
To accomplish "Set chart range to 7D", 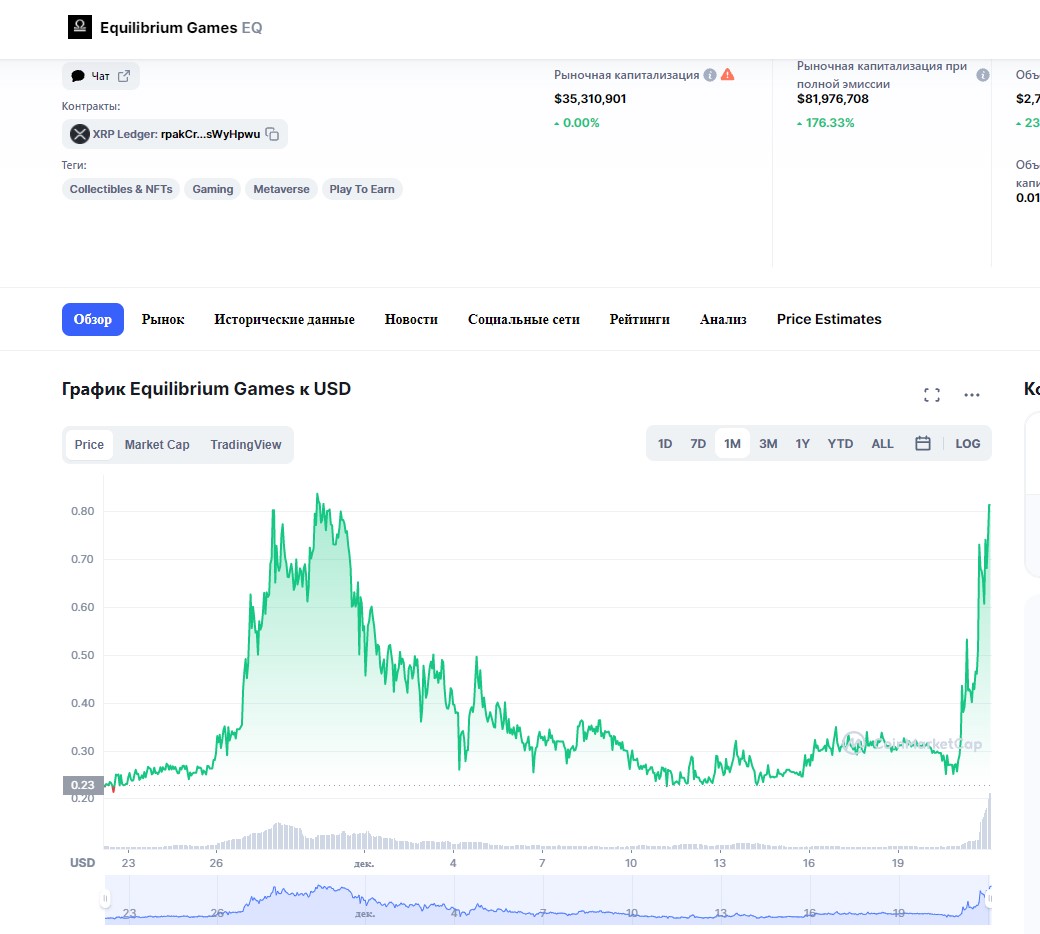I will point(698,444).
